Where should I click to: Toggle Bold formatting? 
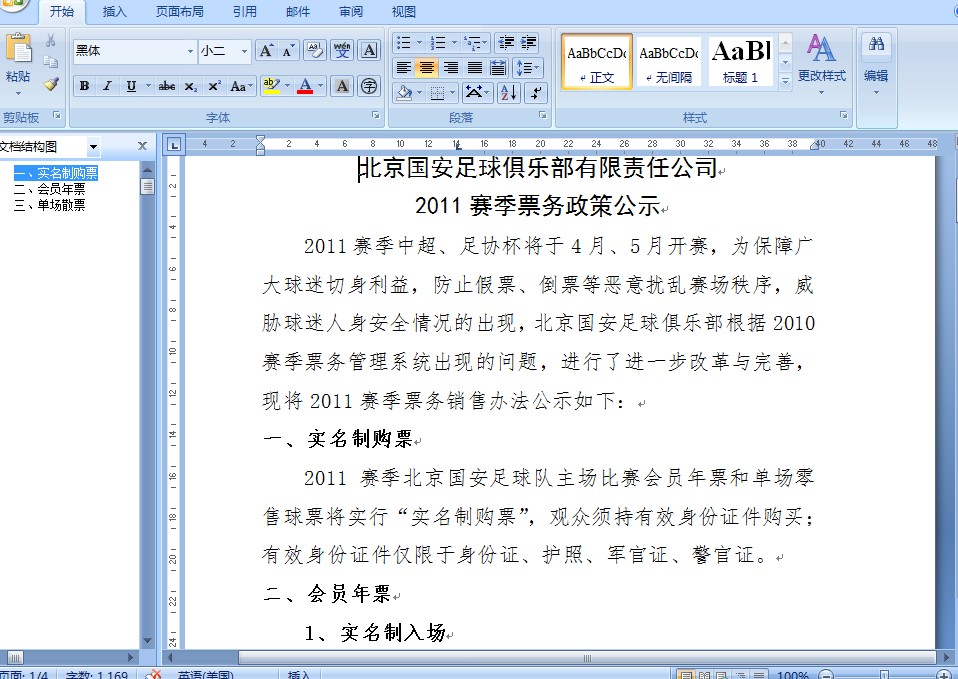coord(84,86)
